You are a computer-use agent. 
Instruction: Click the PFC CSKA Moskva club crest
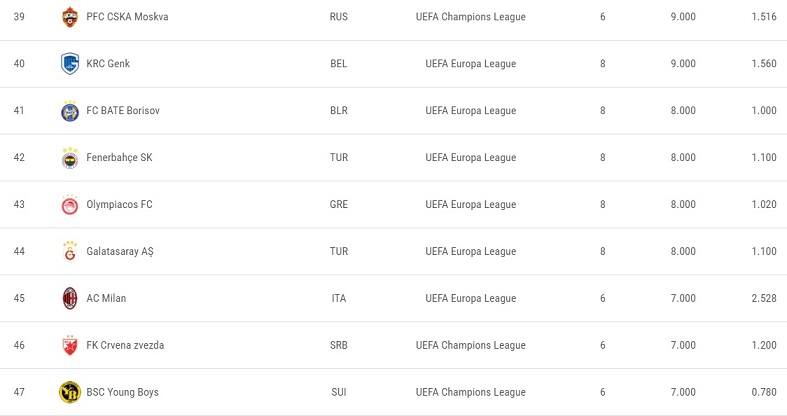(x=70, y=17)
